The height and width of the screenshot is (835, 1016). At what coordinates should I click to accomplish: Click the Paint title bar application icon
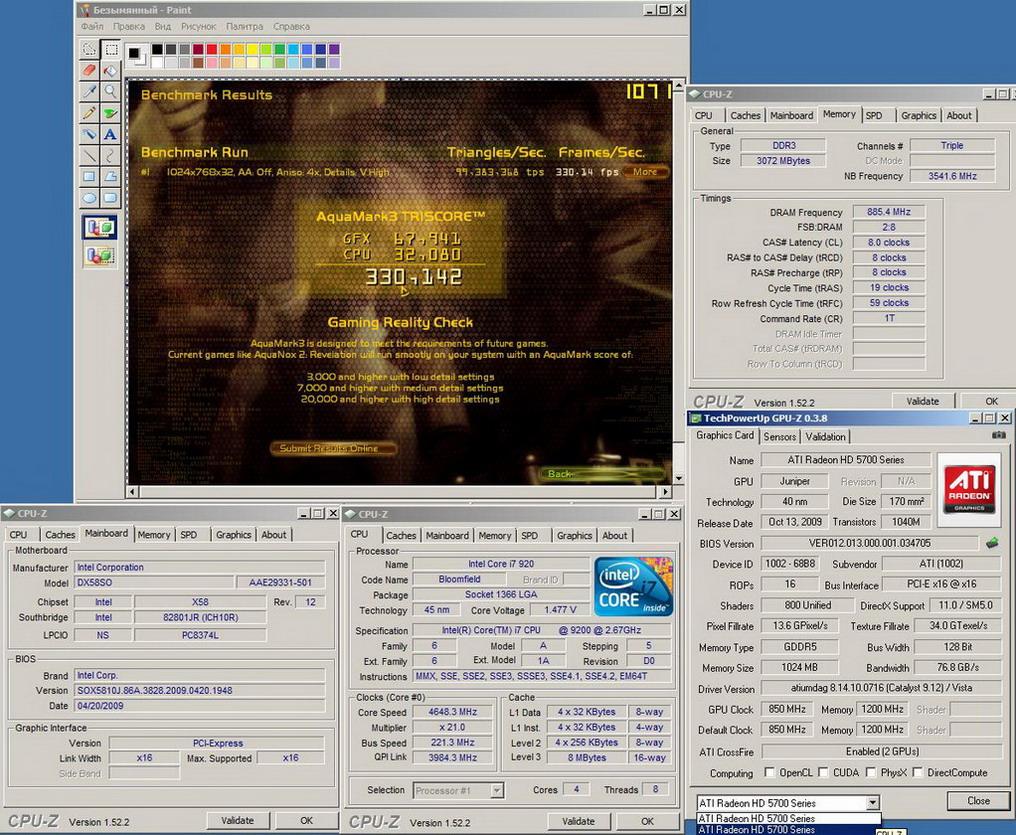click(x=85, y=10)
